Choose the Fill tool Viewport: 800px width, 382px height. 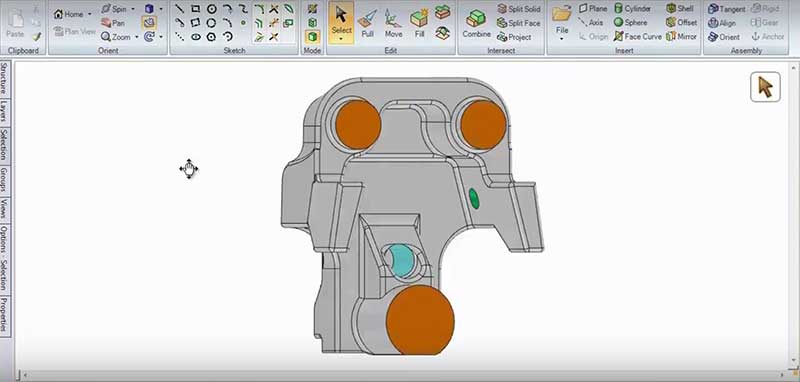pos(419,23)
